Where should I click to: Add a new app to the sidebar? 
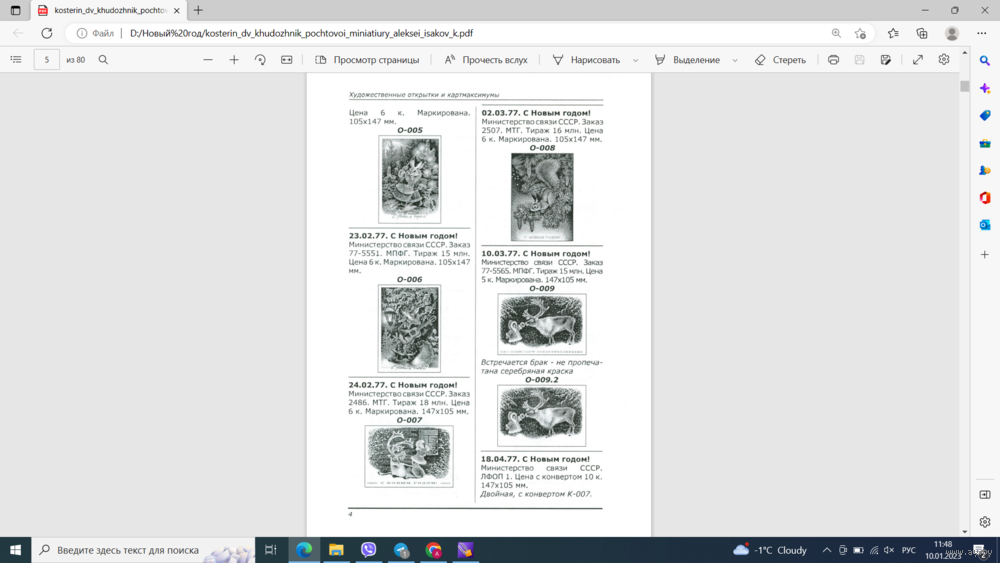coord(985,254)
